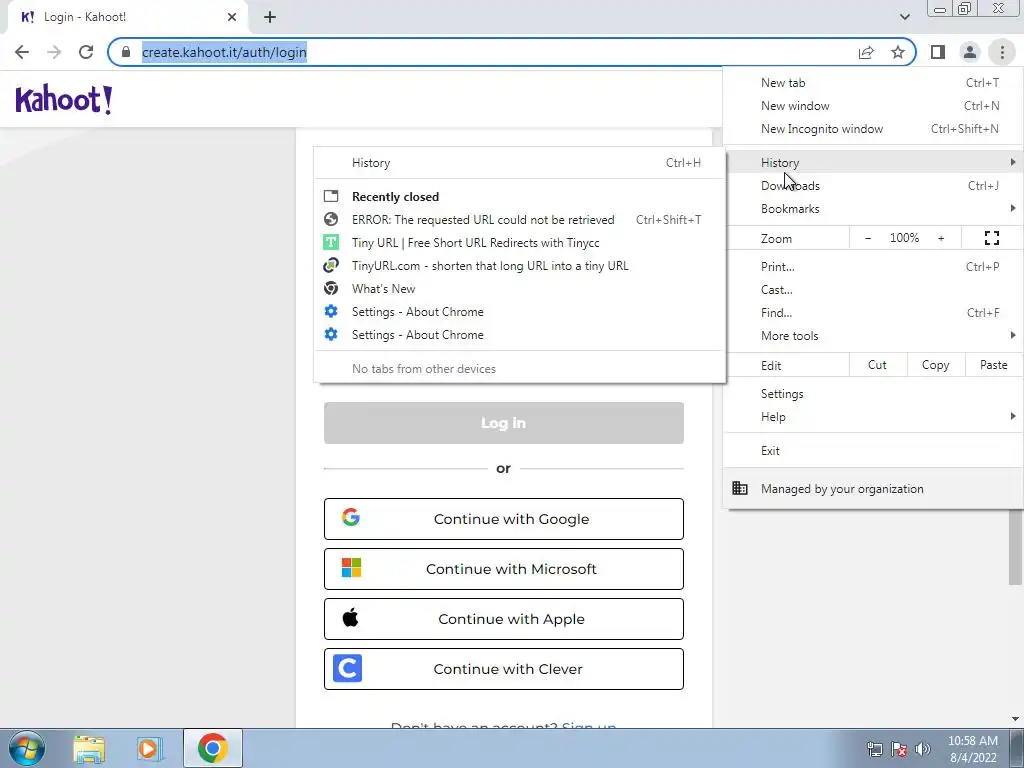The height and width of the screenshot is (768, 1024).
Task: Toggle the Chrome side panel icon
Action: 938,52
